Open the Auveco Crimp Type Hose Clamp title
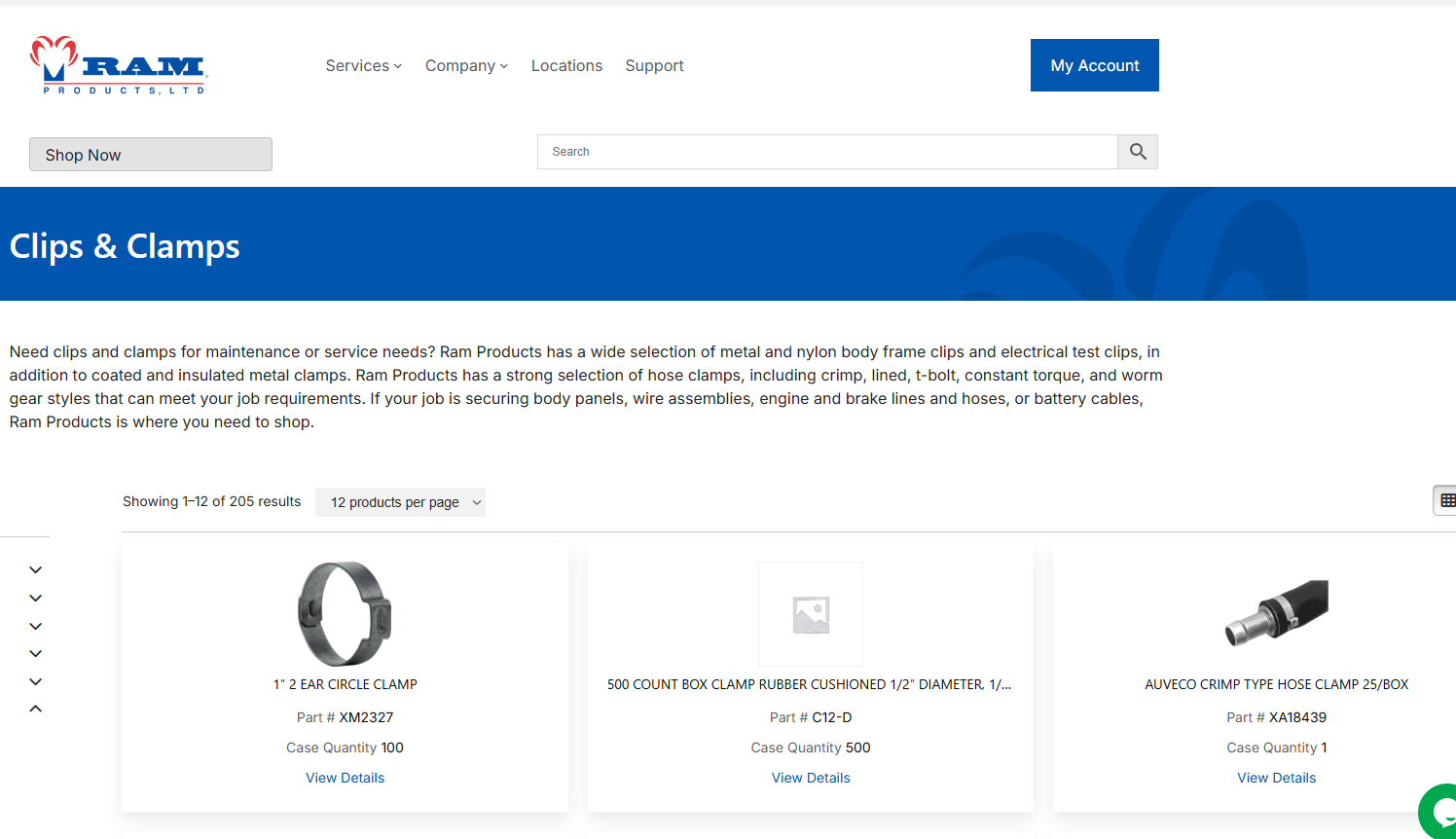1456x839 pixels. [1276, 684]
